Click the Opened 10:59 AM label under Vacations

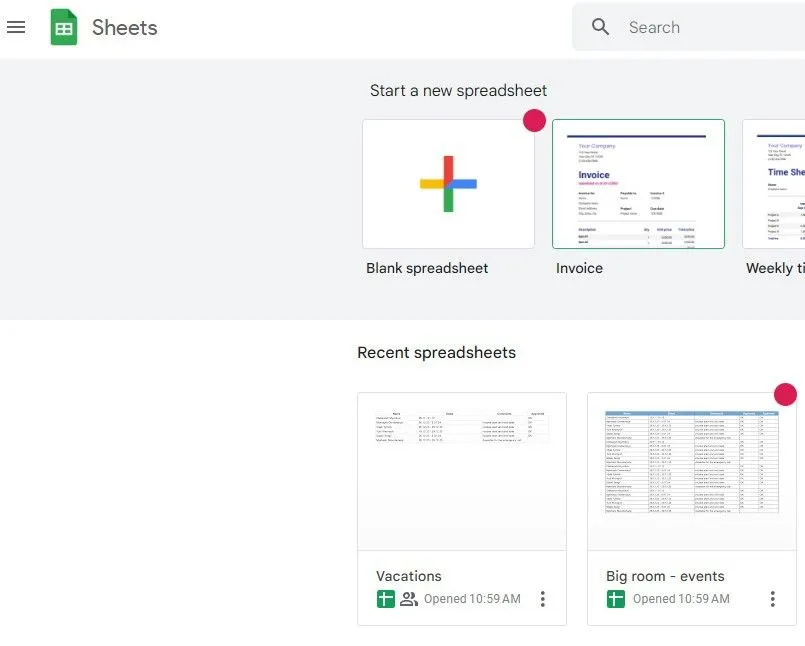[470, 598]
